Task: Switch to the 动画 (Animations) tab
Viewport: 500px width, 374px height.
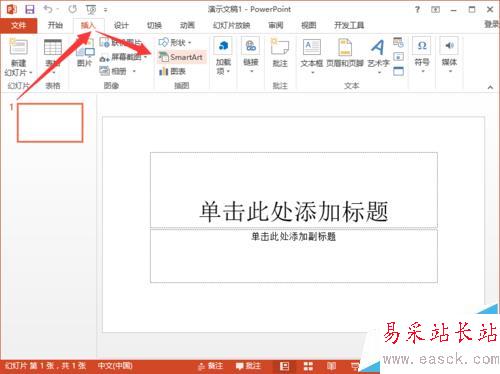Action: point(187,25)
